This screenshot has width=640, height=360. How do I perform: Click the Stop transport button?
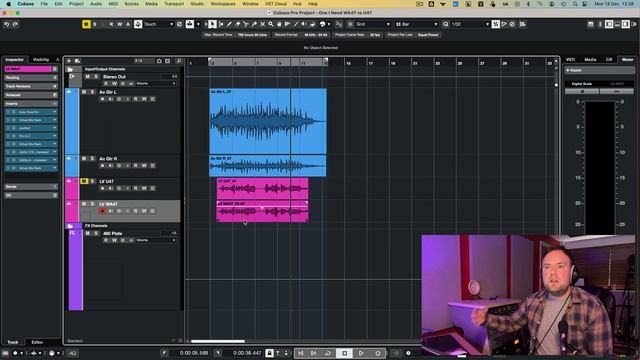(x=344, y=353)
